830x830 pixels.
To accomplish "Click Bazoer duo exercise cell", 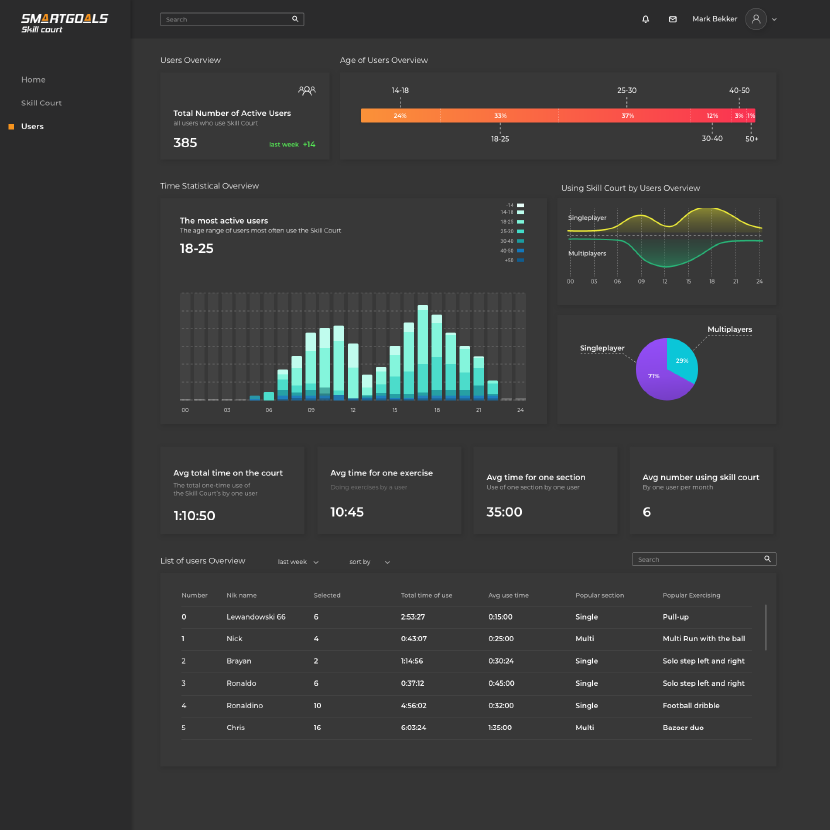I will [x=683, y=727].
